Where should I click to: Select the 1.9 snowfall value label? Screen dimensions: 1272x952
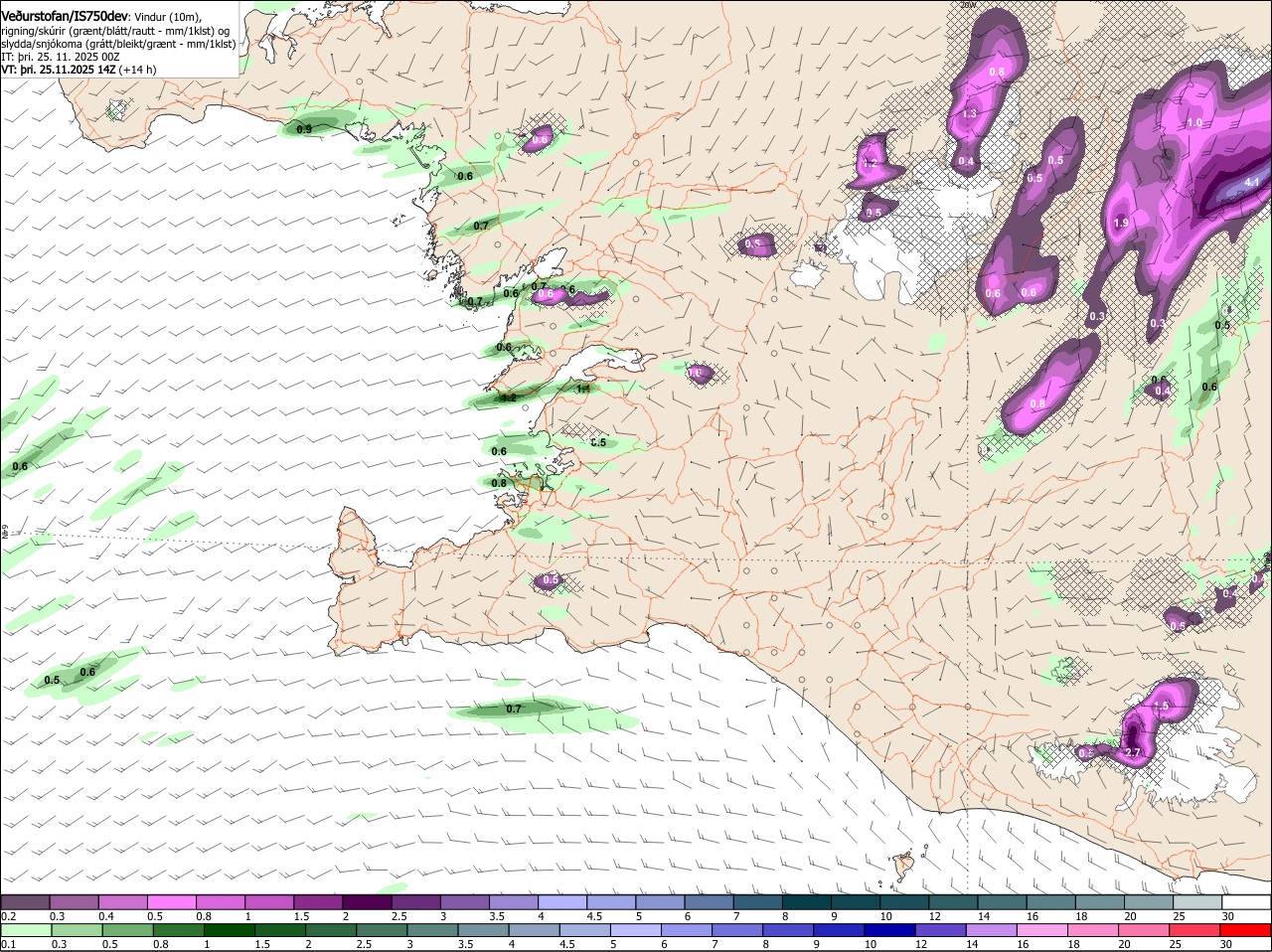point(1121,223)
